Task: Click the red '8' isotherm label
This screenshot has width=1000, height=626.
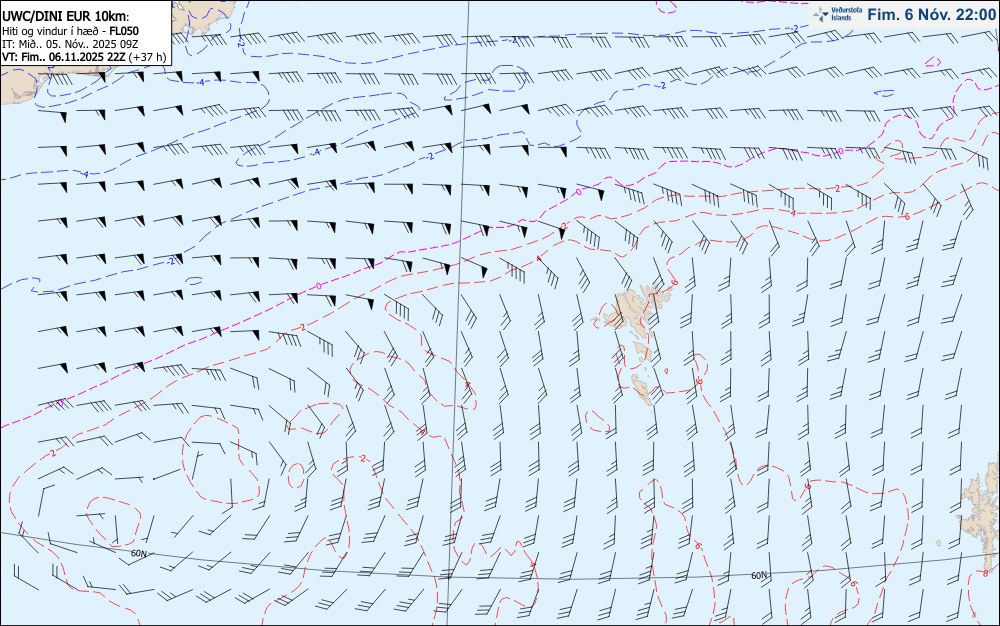Action: coord(985,572)
